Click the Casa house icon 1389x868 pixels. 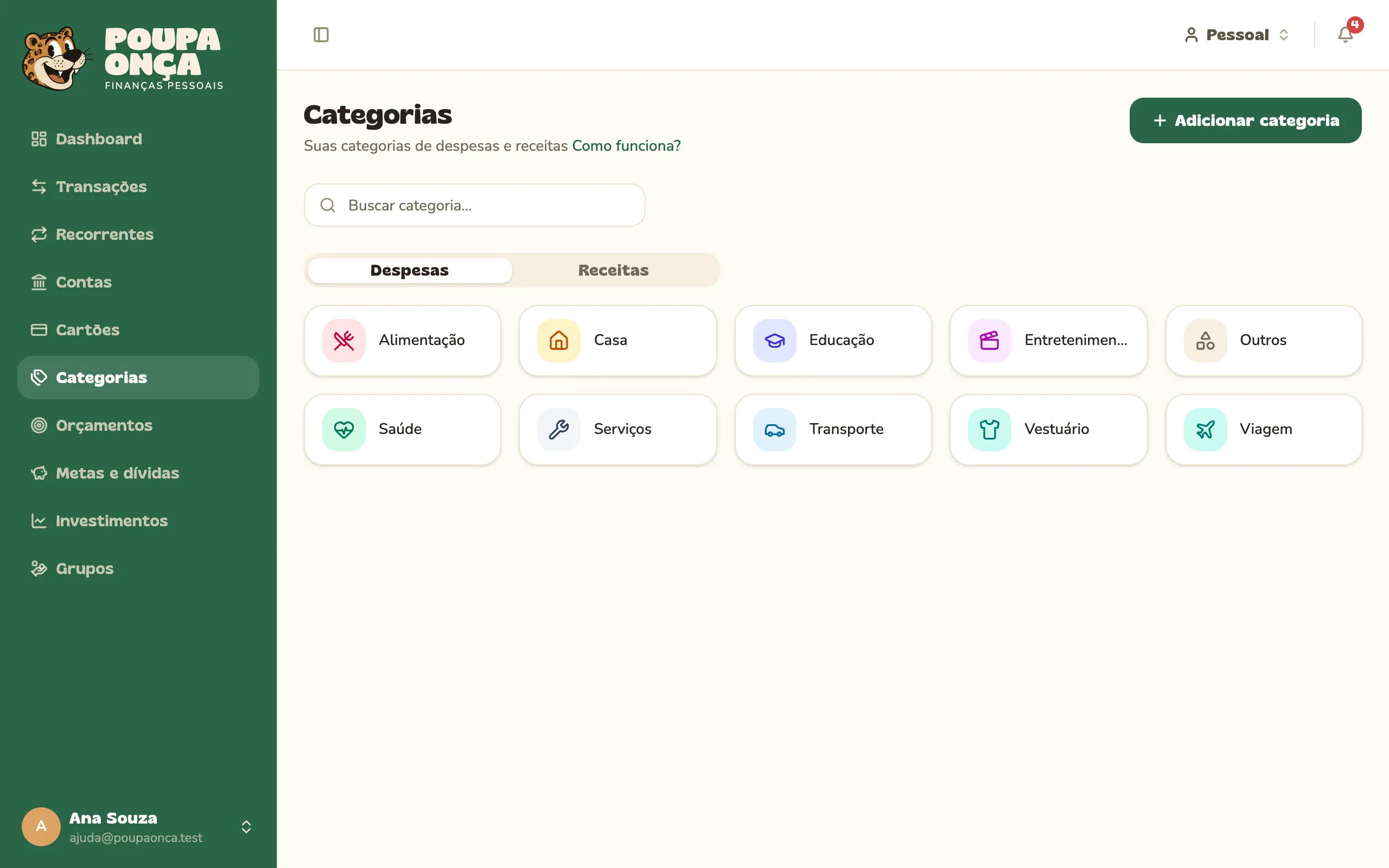tap(558, 341)
